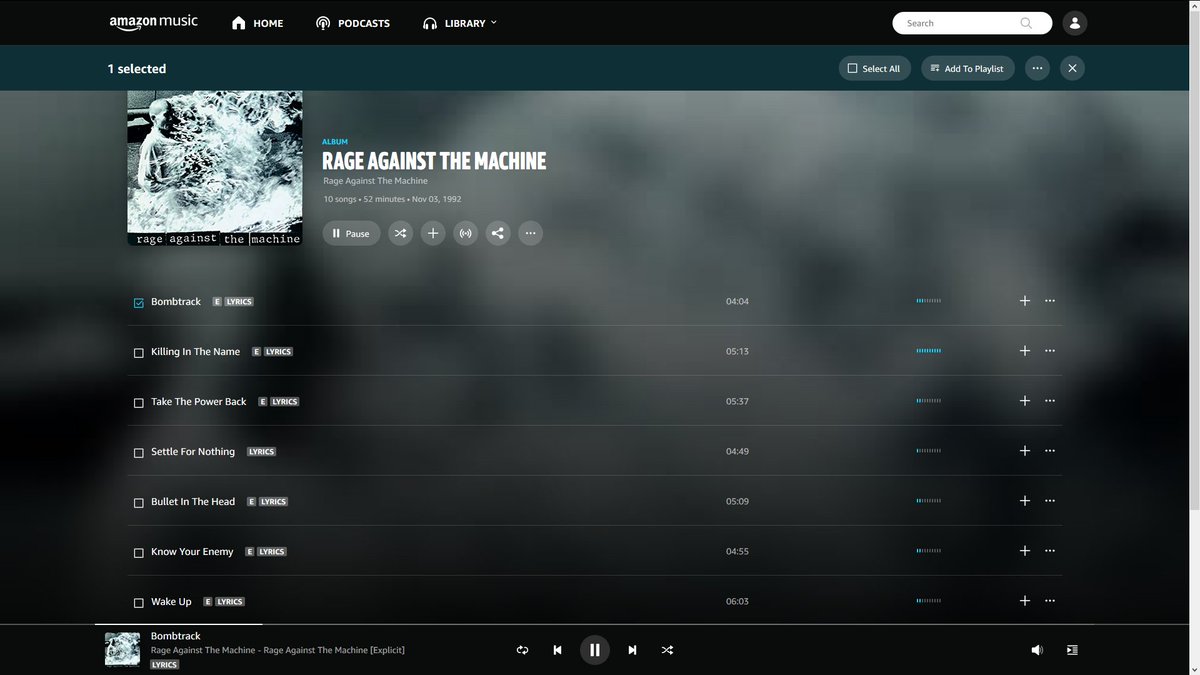The image size is (1200, 675).
Task: Open more options for Wake Up
Action: (x=1050, y=600)
